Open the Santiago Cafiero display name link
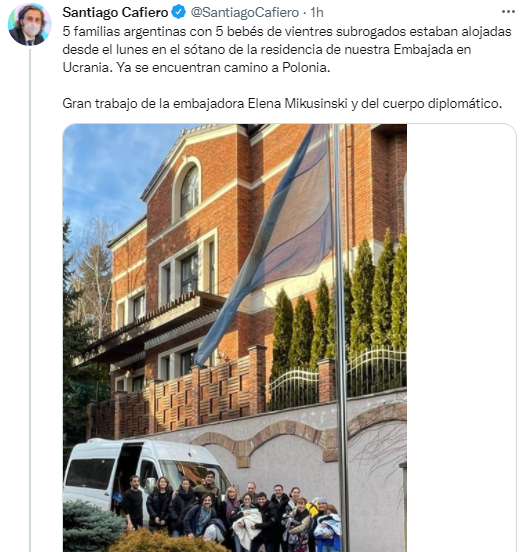The width and height of the screenshot is (527, 552). [115, 12]
